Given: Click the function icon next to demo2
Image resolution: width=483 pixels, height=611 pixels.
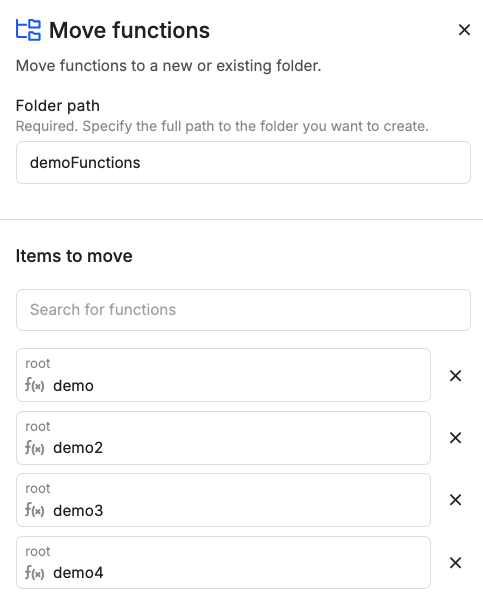Looking at the screenshot, I should pyautogui.click(x=34, y=447).
